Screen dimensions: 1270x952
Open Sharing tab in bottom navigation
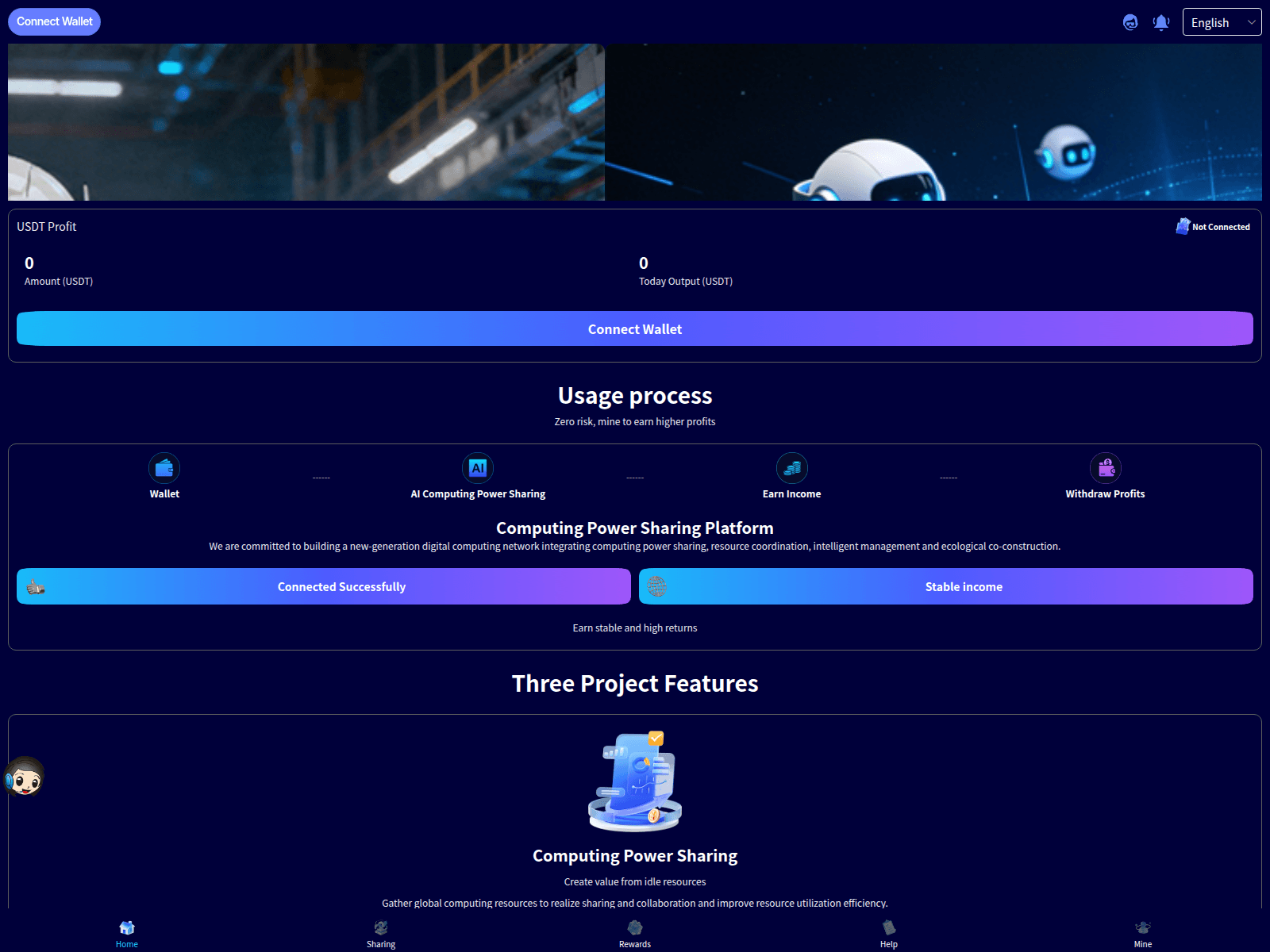(x=381, y=934)
